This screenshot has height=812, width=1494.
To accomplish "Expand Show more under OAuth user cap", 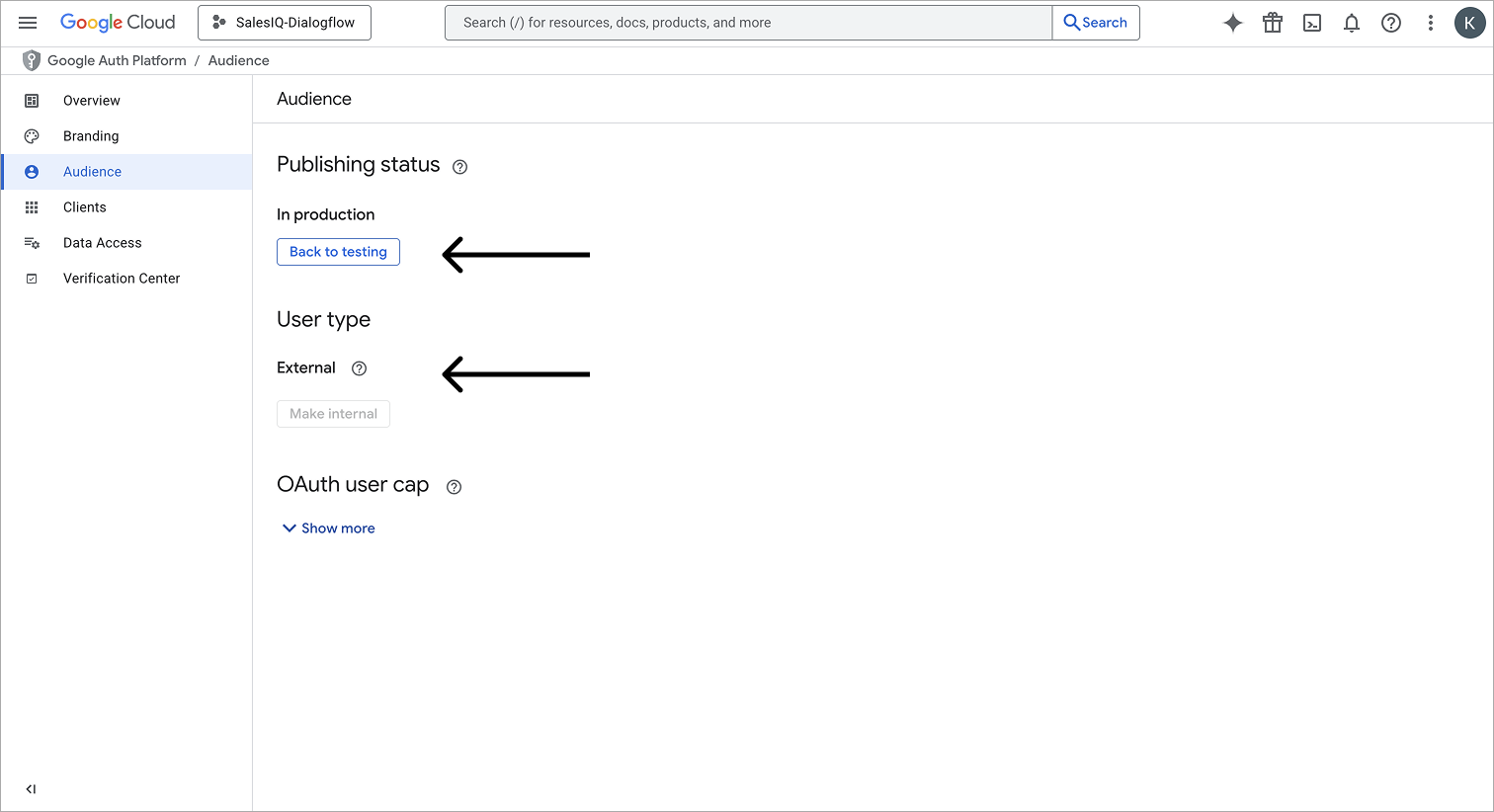I will point(329,528).
